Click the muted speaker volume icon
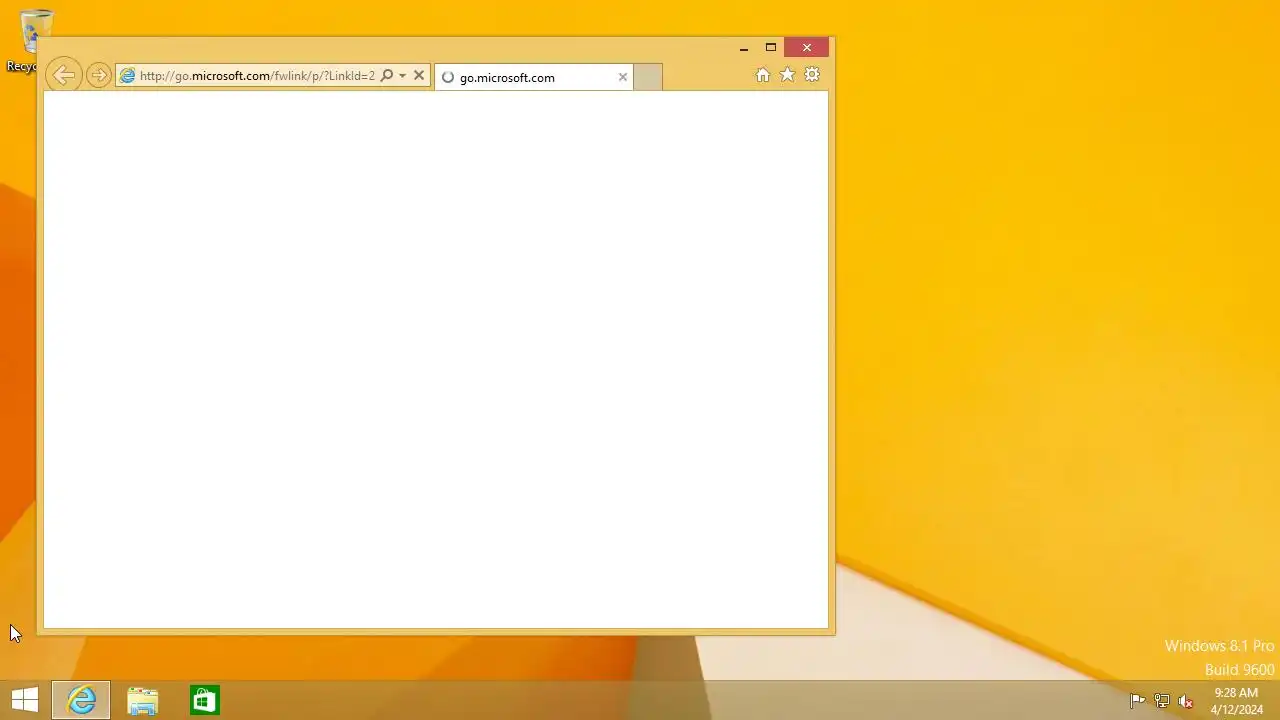The width and height of the screenshot is (1280, 720). [1186, 701]
